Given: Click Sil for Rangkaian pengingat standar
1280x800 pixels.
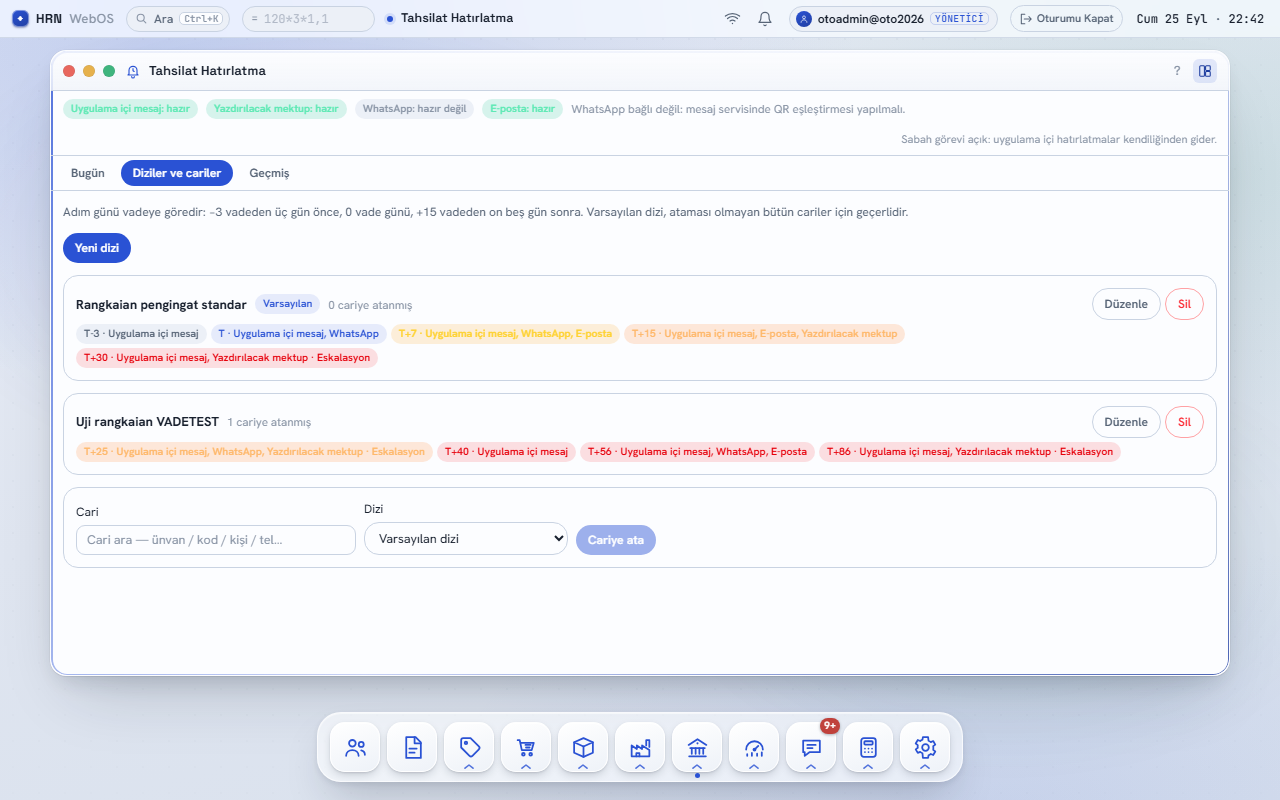Looking at the screenshot, I should (x=1184, y=304).
